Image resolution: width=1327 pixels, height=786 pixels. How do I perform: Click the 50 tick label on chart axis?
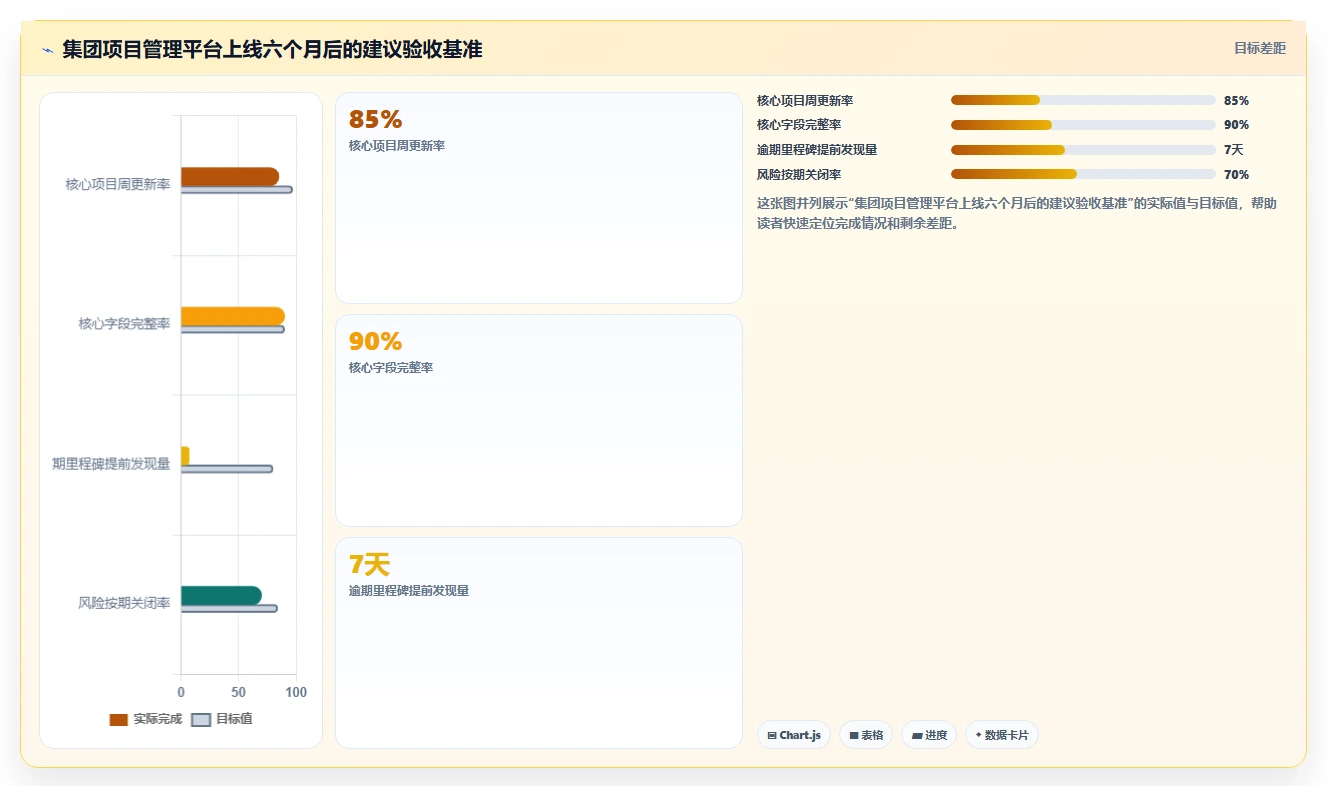coord(238,692)
